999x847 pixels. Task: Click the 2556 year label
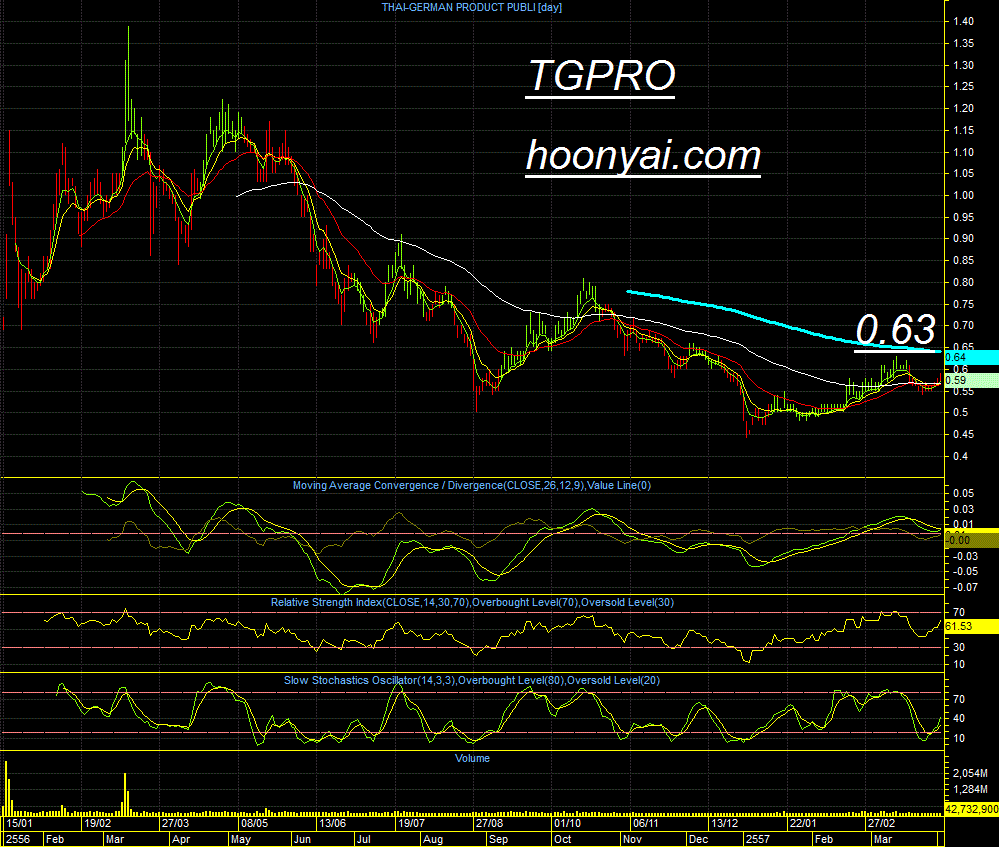[x=18, y=839]
